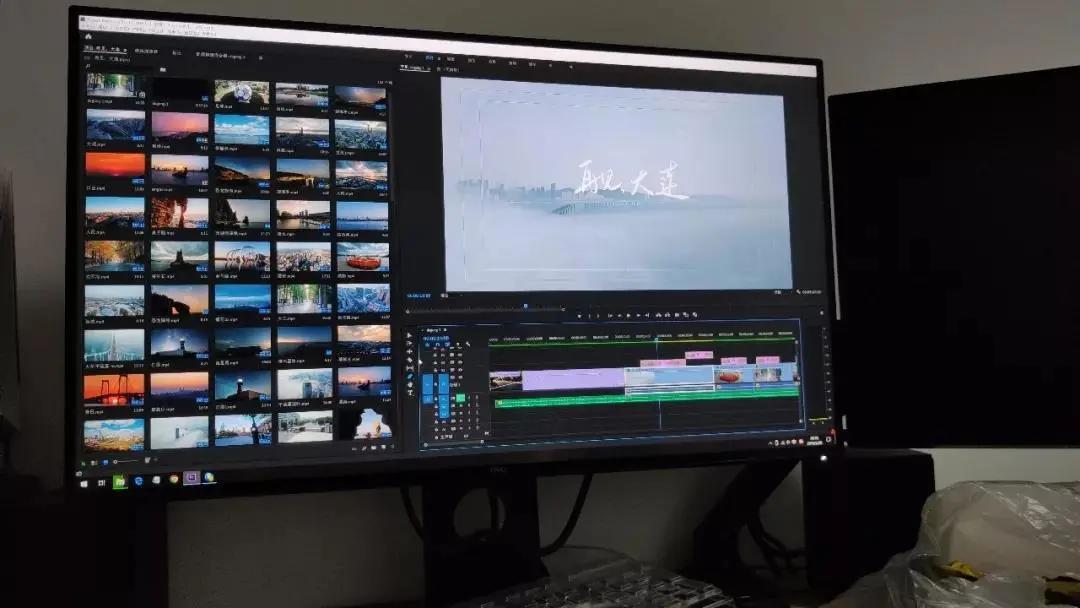Screen dimensions: 1080x608
Task: Click the Go to In button
Action: tap(608, 315)
